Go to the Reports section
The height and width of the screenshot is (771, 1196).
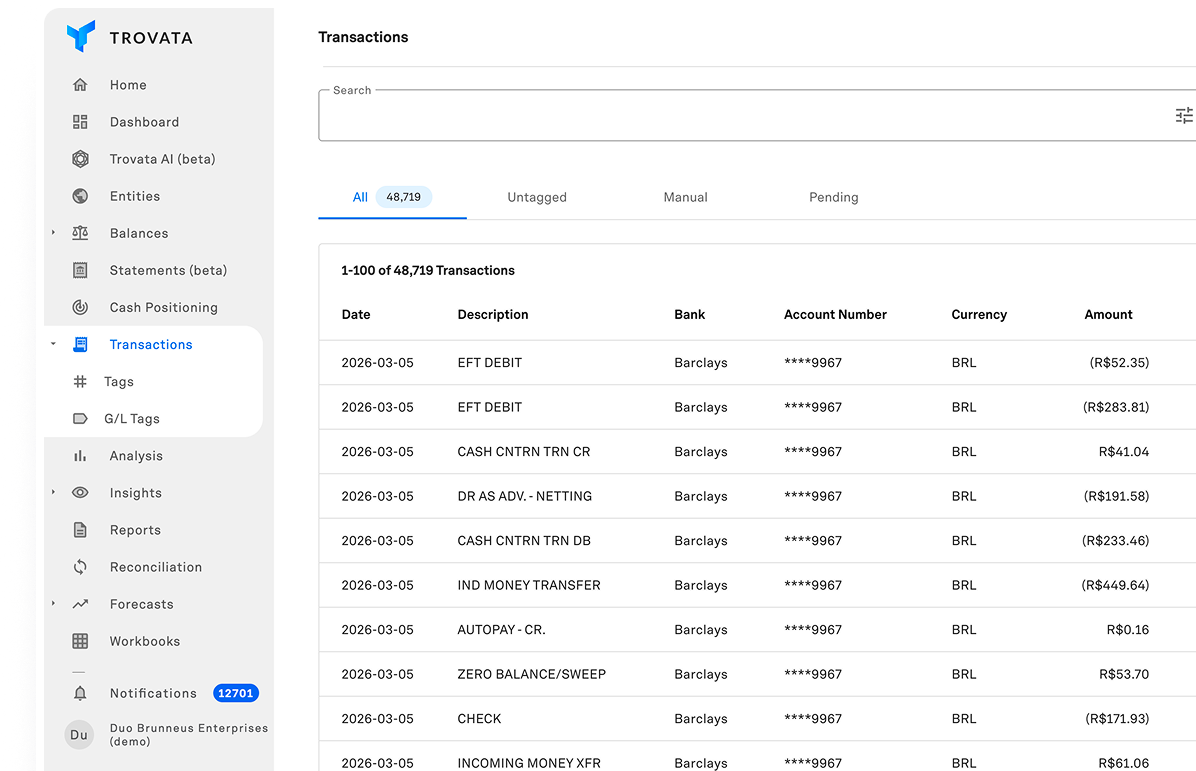(x=135, y=529)
